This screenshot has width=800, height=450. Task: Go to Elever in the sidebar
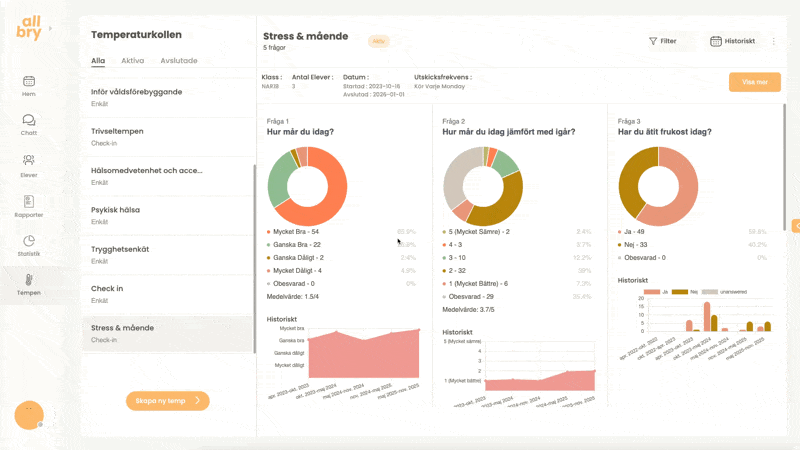[29, 164]
